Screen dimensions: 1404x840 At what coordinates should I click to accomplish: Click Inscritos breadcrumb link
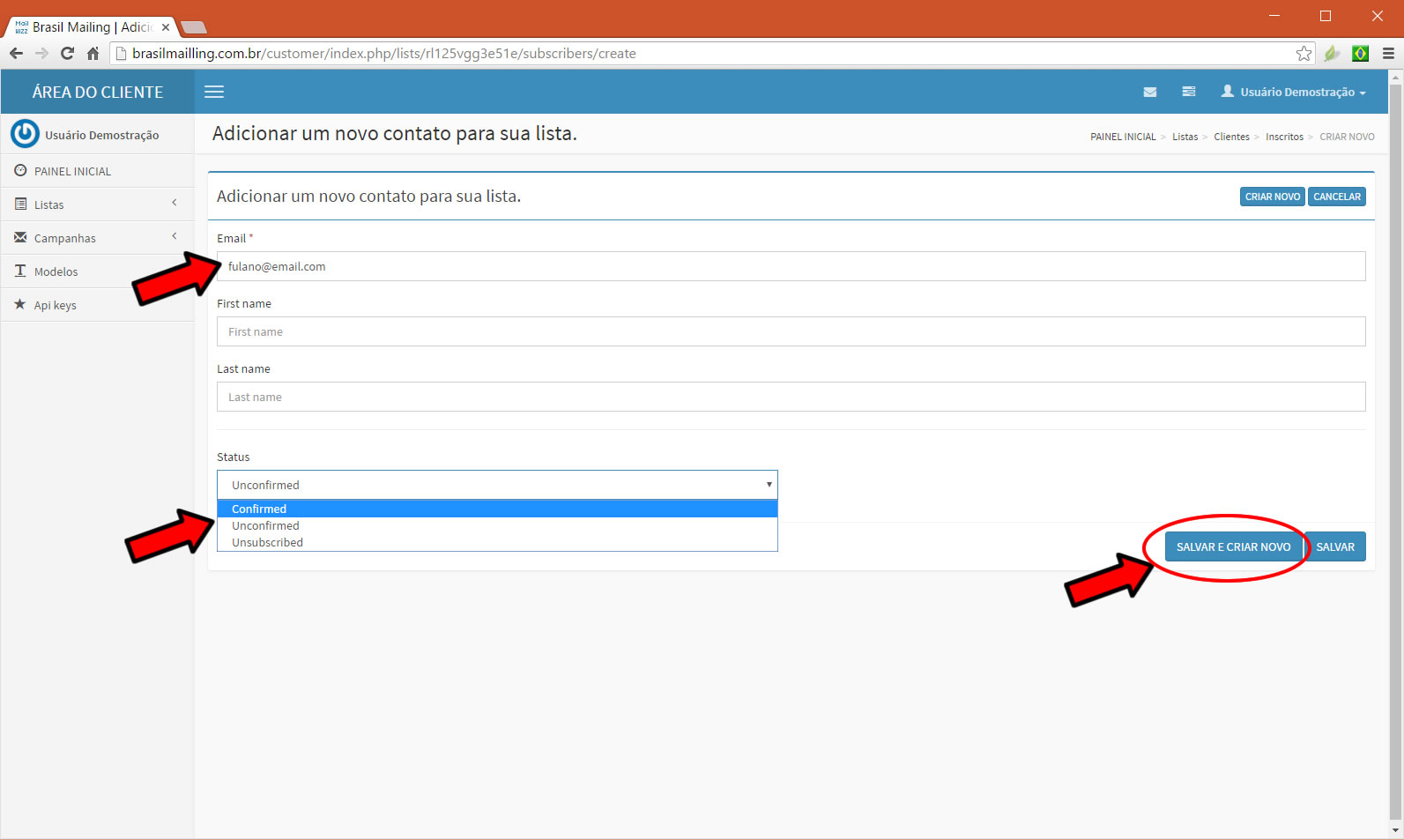coord(1284,137)
